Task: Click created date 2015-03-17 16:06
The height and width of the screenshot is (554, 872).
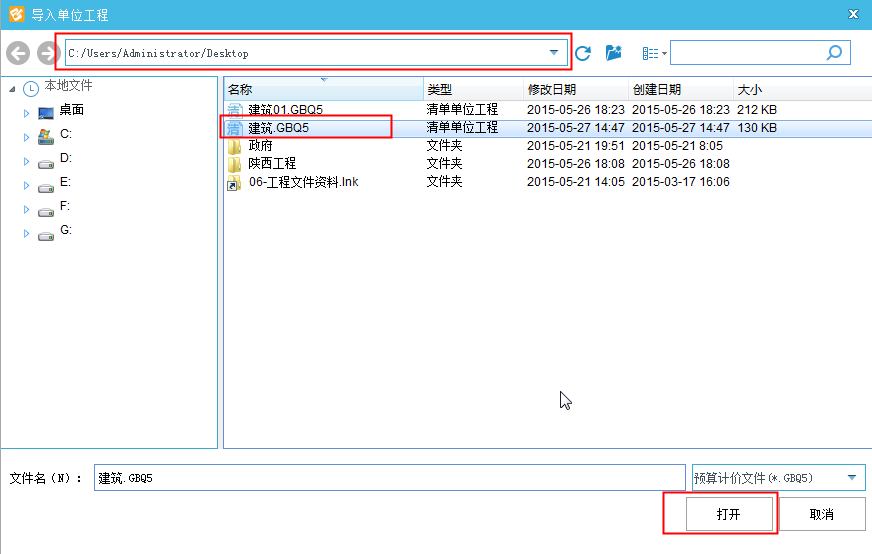Action: (x=681, y=182)
